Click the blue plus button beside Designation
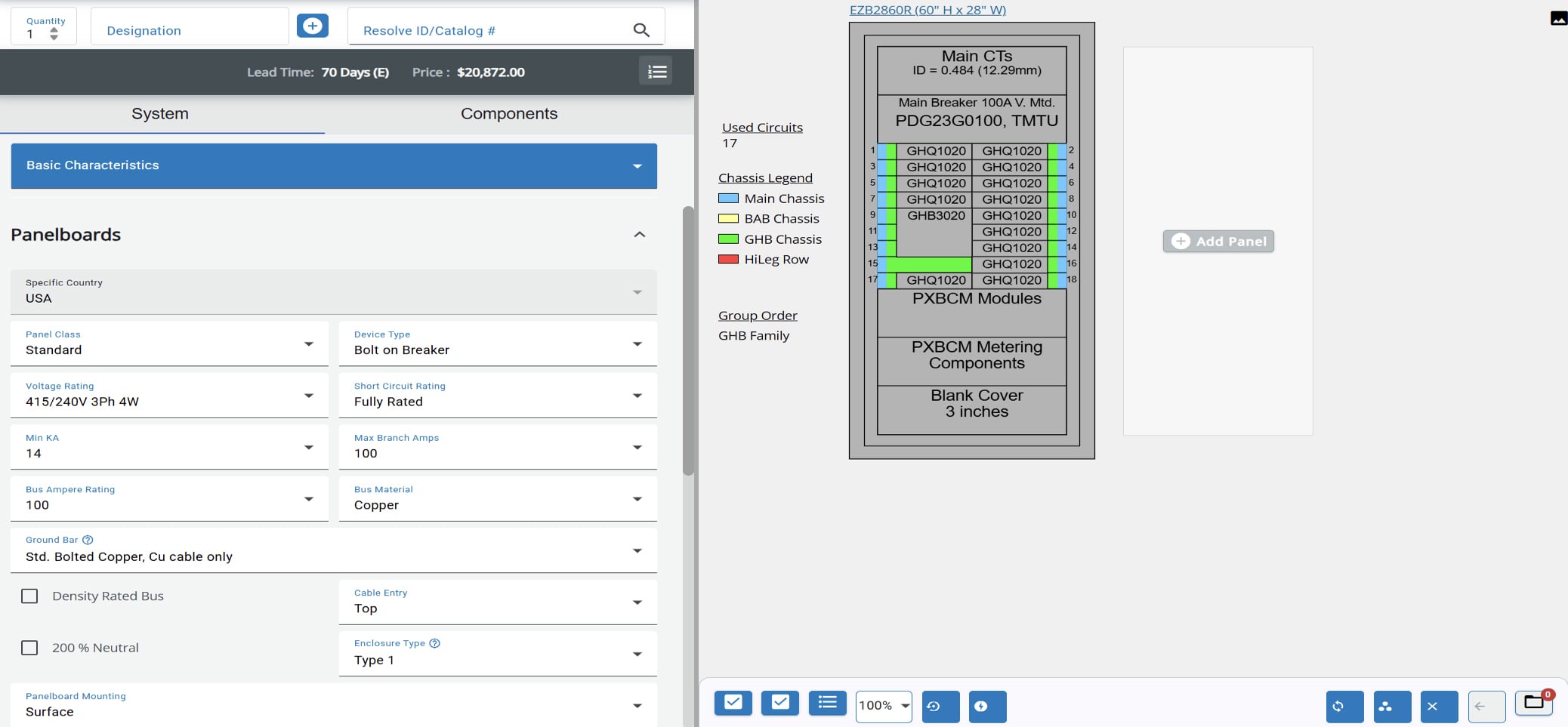This screenshot has width=1568, height=727. 312,26
